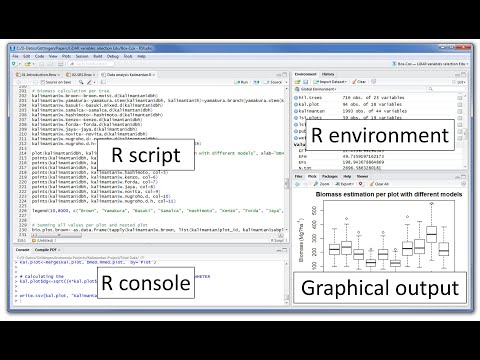Click the Refresh icon in Environment toolbar
This screenshot has height=360, width=480.
click(374, 82)
